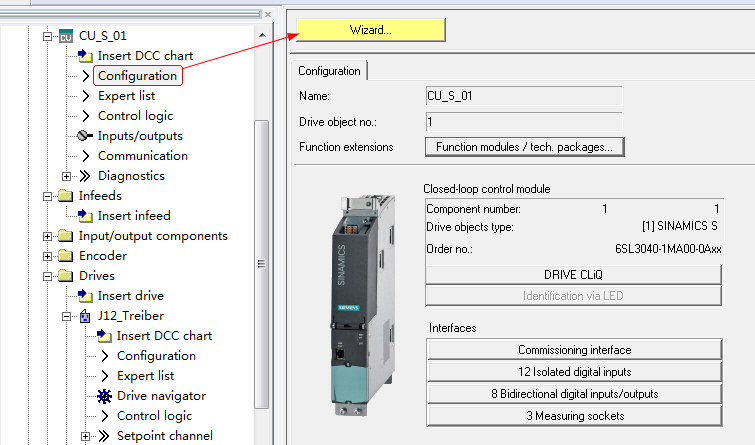Collapse the Drives folder node
755x445 pixels.
(x=47, y=276)
